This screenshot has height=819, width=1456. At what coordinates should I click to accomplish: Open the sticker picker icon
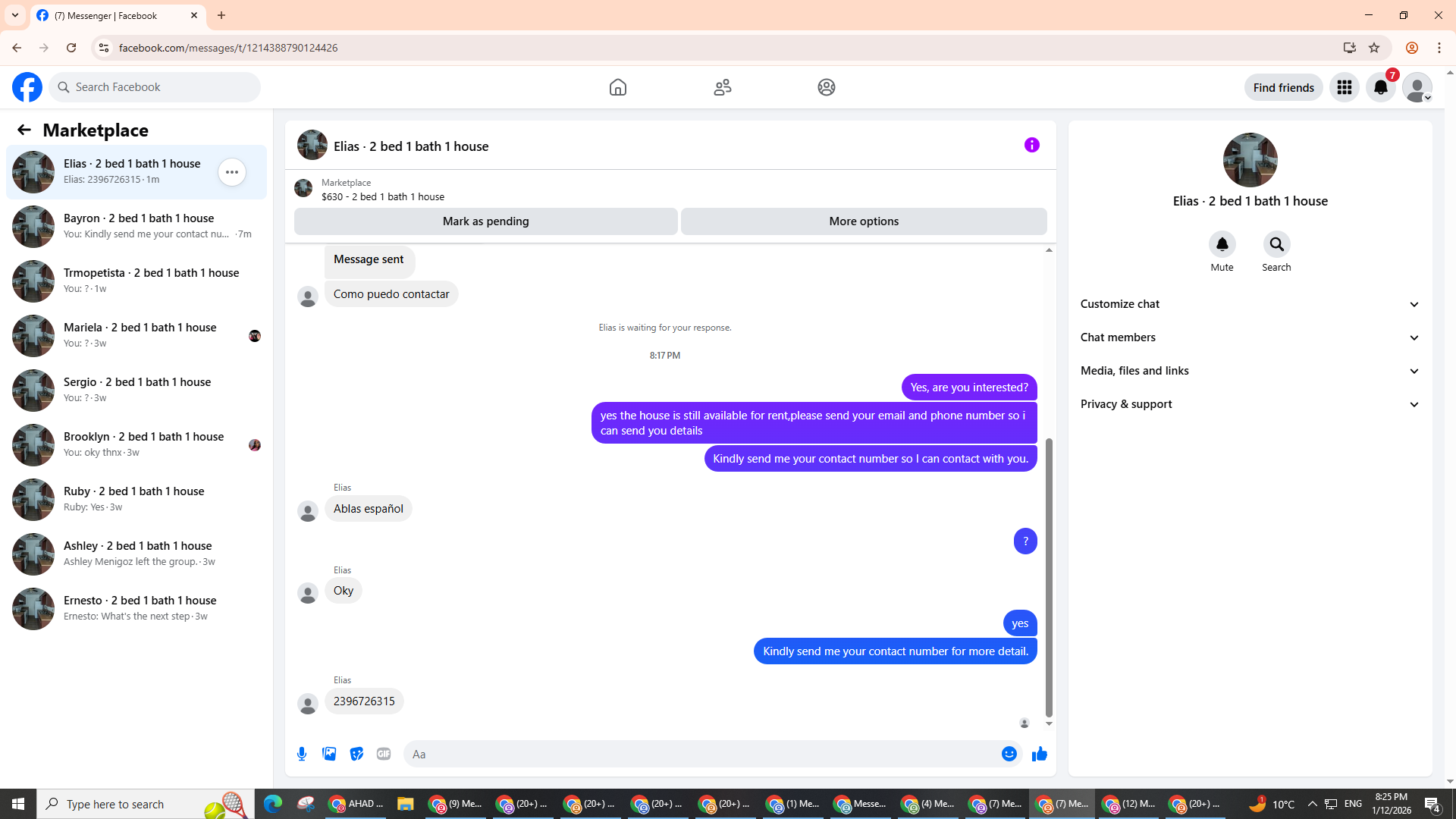click(356, 754)
